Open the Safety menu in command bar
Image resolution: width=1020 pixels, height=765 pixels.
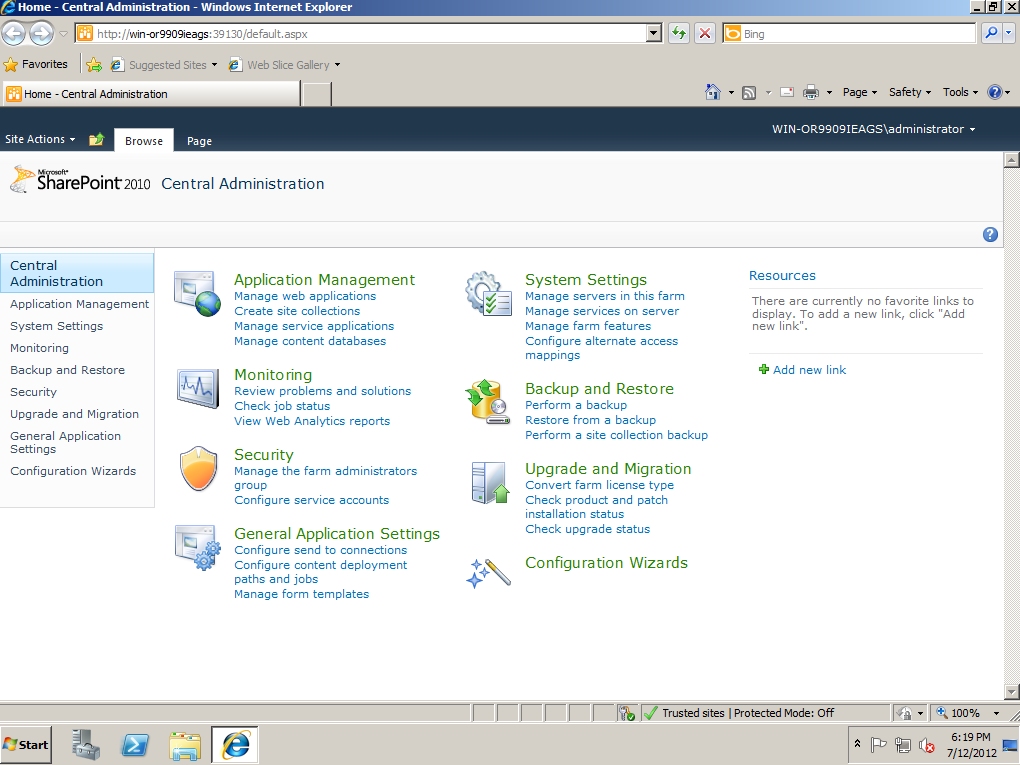(909, 92)
